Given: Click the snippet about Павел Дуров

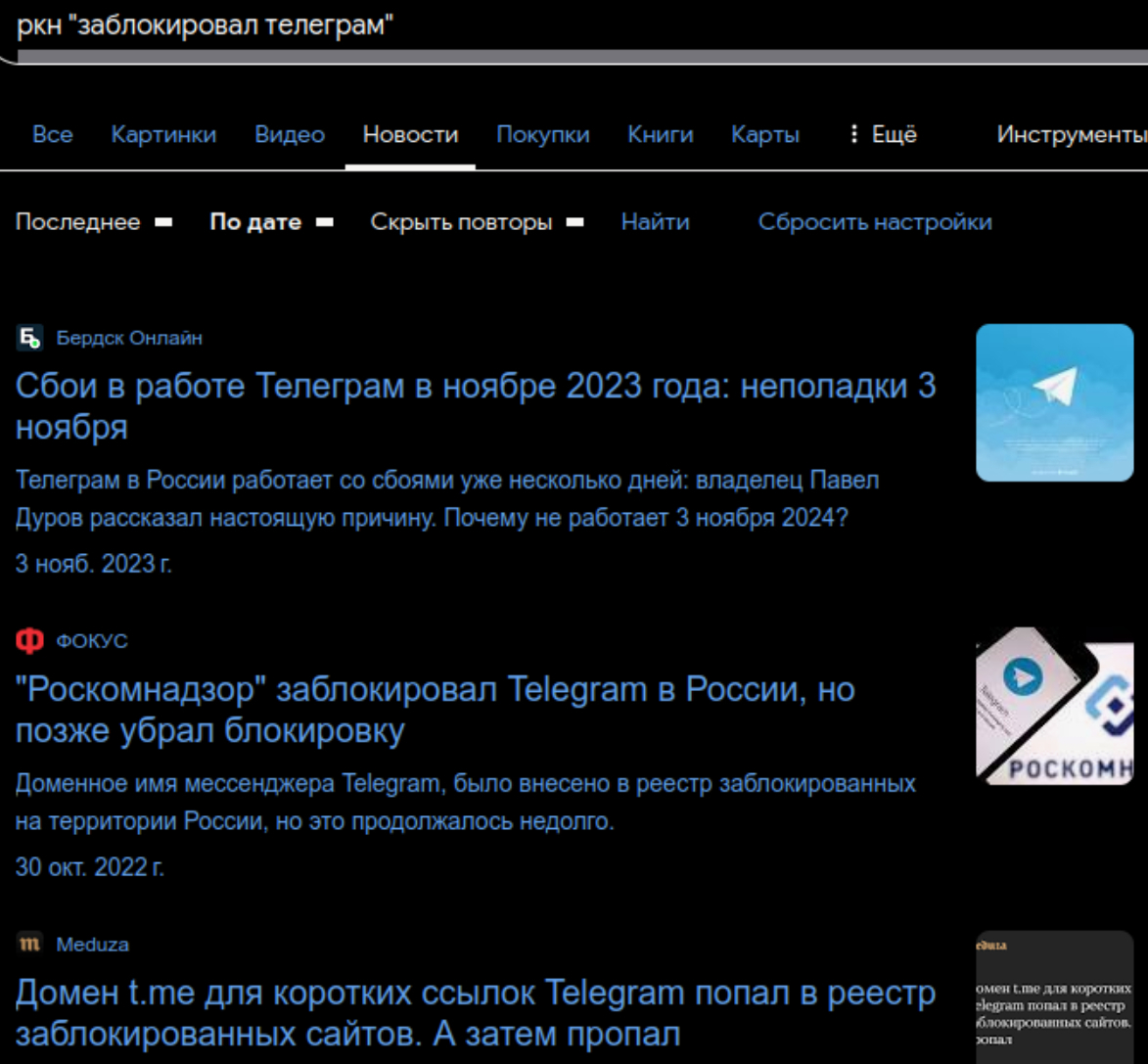Looking at the screenshot, I should click(x=446, y=499).
